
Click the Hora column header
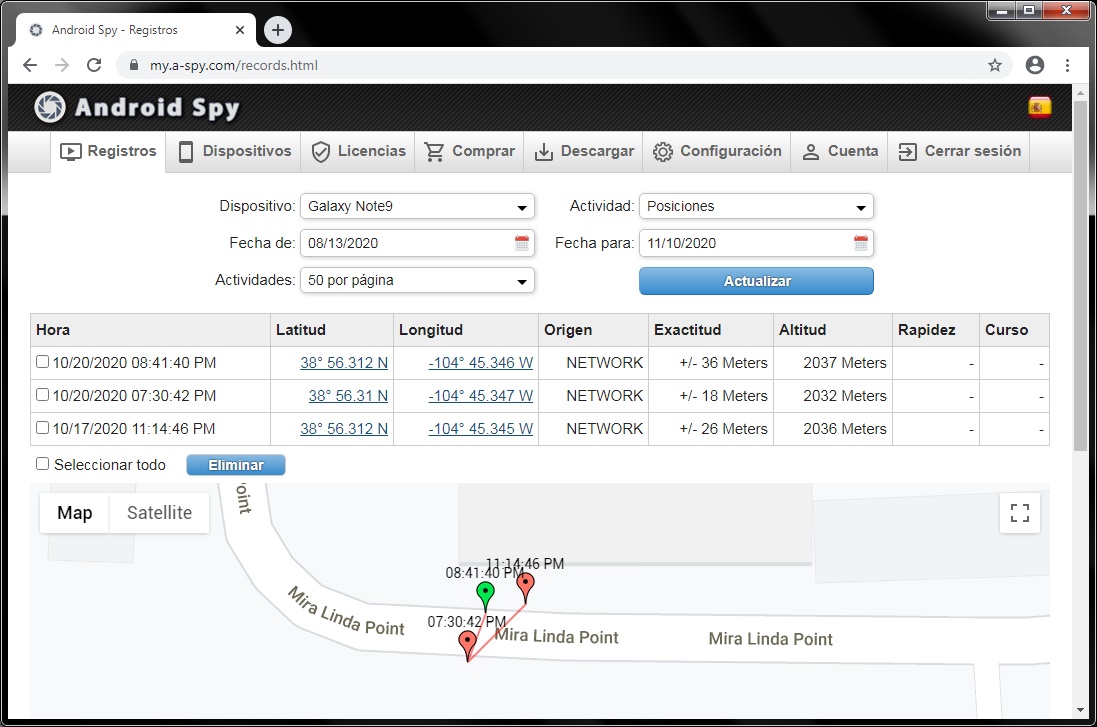(150, 330)
